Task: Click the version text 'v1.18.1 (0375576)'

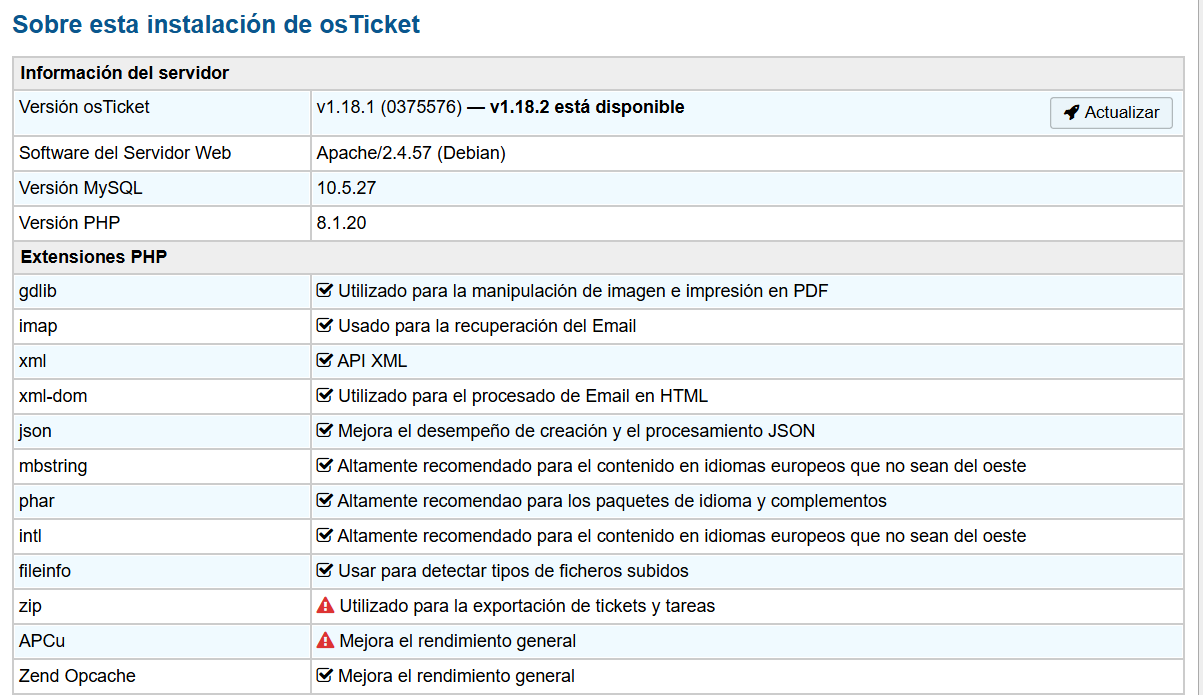Action: click(x=389, y=107)
